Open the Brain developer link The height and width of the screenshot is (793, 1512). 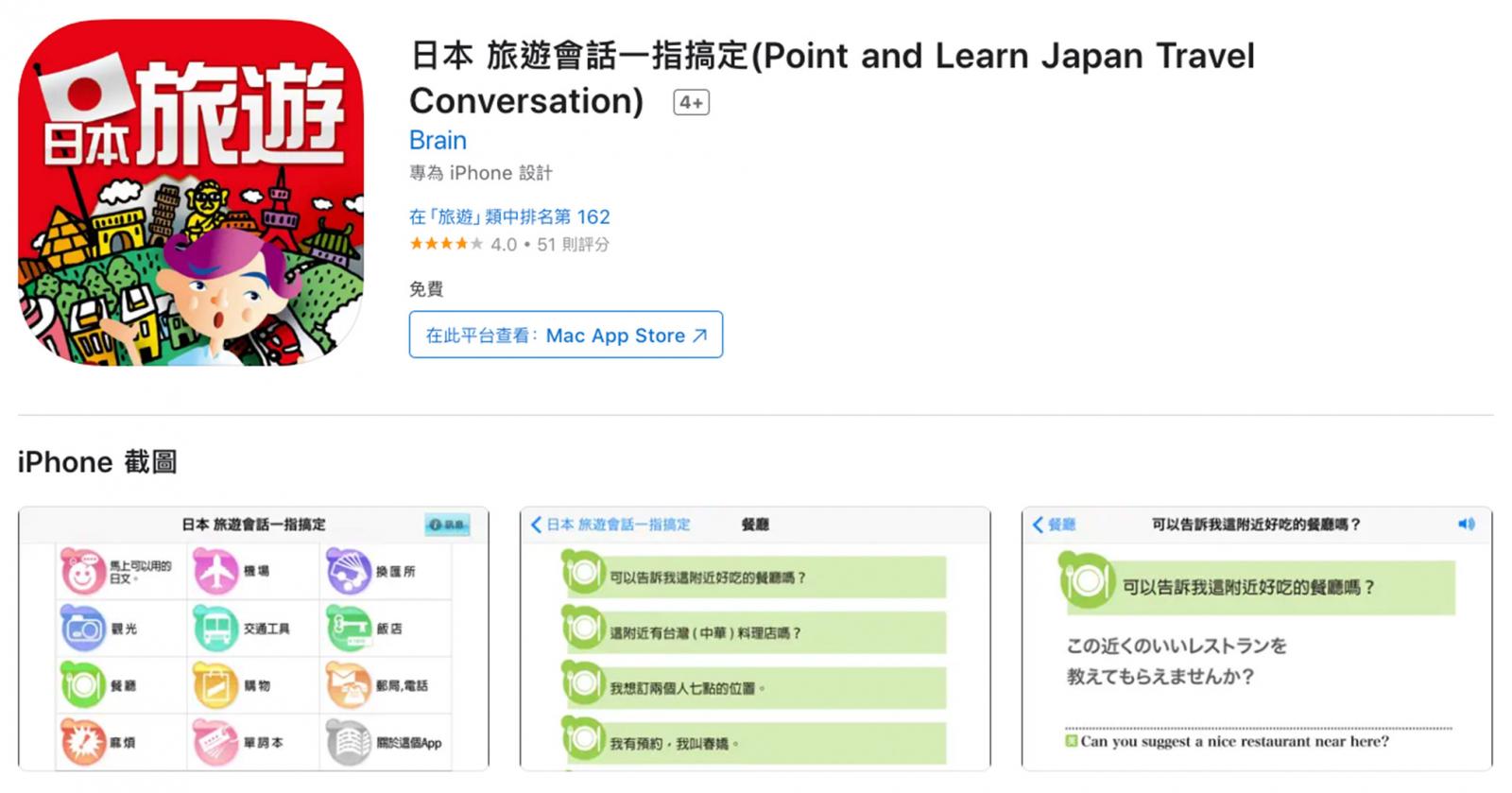pyautogui.click(x=438, y=140)
